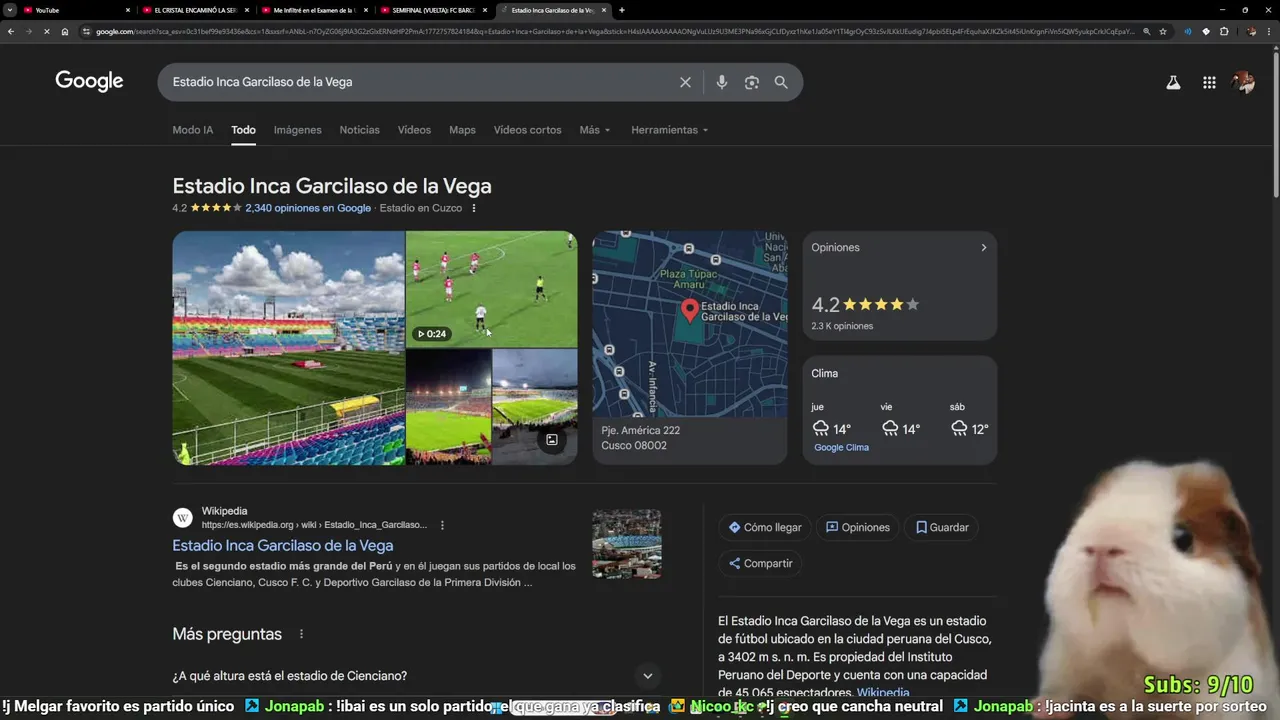This screenshot has width=1280, height=720.
Task: Expand the Herramientas dropdown
Action: 670,130
